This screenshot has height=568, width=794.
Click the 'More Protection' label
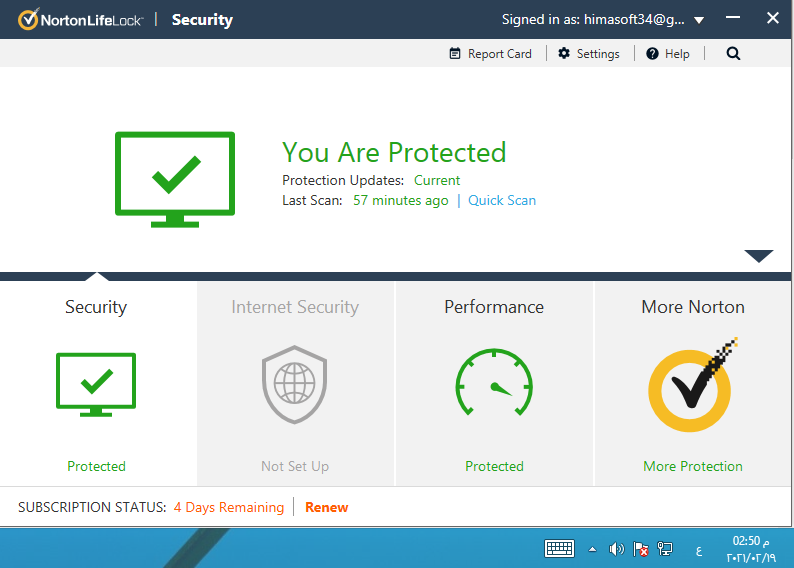(693, 466)
